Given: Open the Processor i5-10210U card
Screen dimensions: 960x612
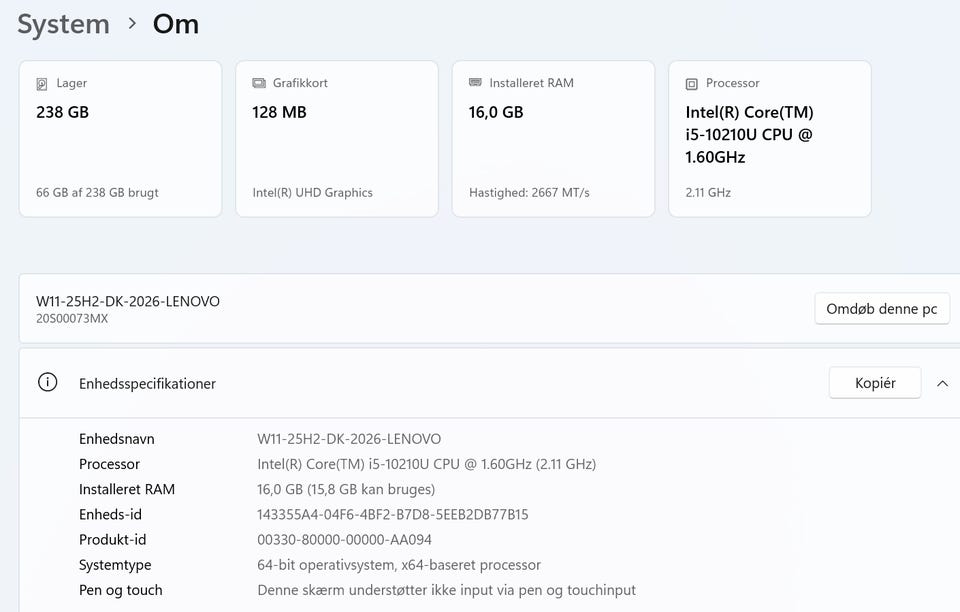Looking at the screenshot, I should click(769, 140).
